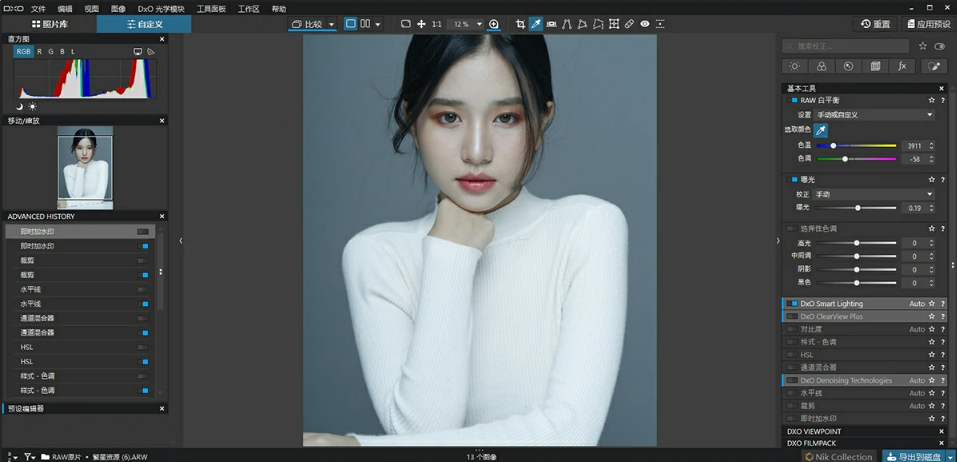957x462 pixels.
Task: Open the white balance setting dropdown
Action: (x=874, y=115)
